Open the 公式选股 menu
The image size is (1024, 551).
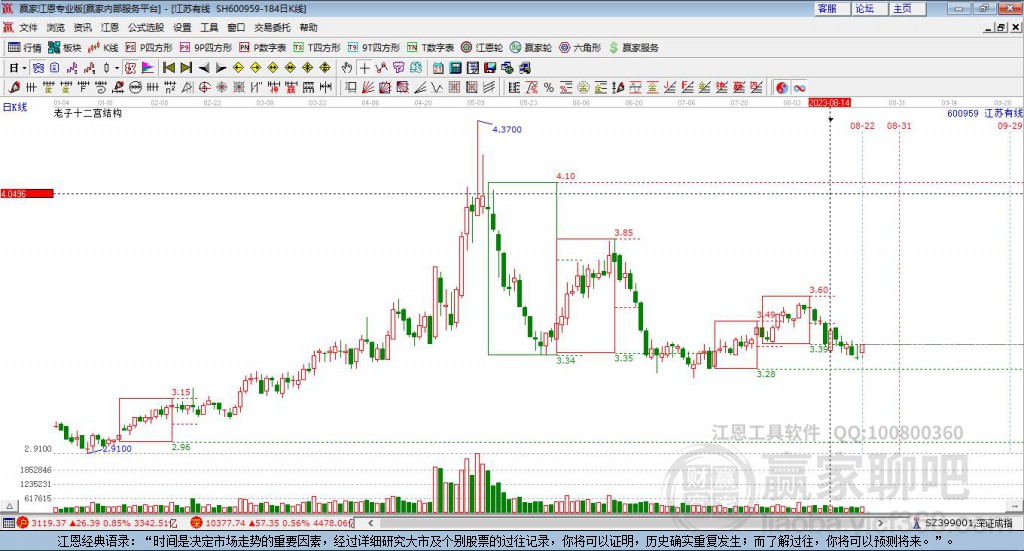(x=146, y=27)
